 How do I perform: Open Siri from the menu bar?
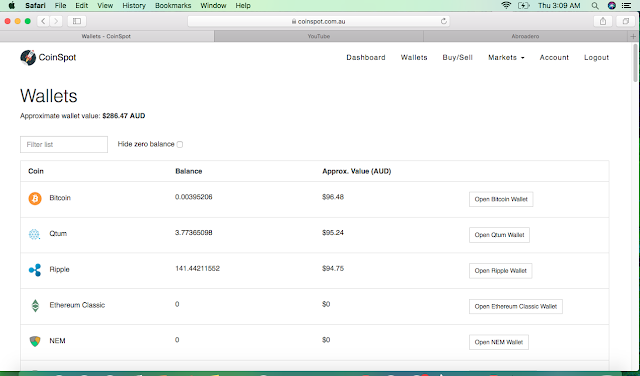click(611, 6)
